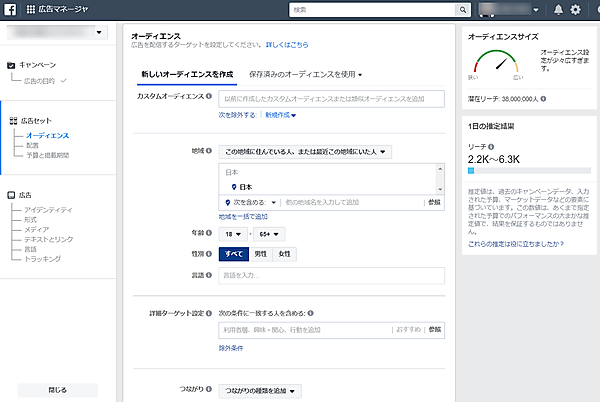This screenshot has height=402, width=600.
Task: Select すべて gender option
Action: coord(232,254)
